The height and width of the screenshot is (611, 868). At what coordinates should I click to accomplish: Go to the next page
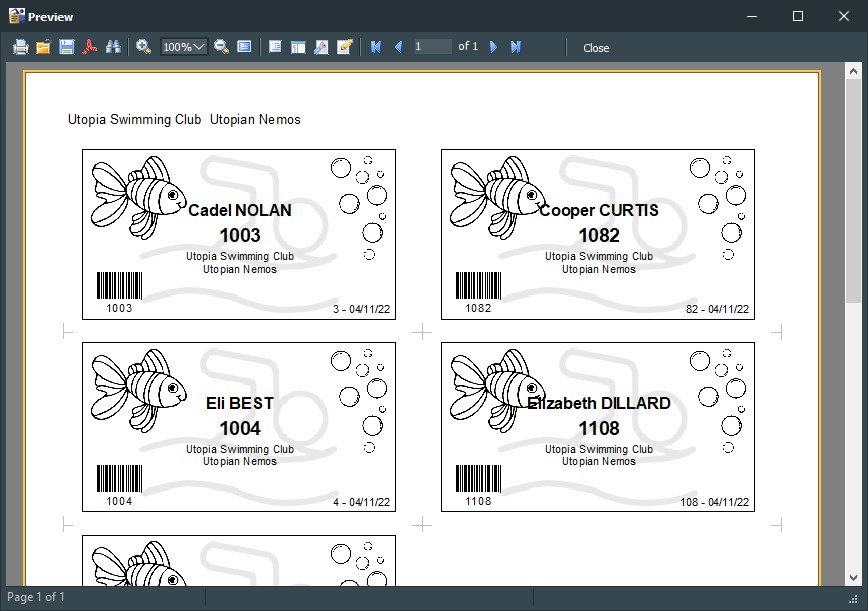493,47
